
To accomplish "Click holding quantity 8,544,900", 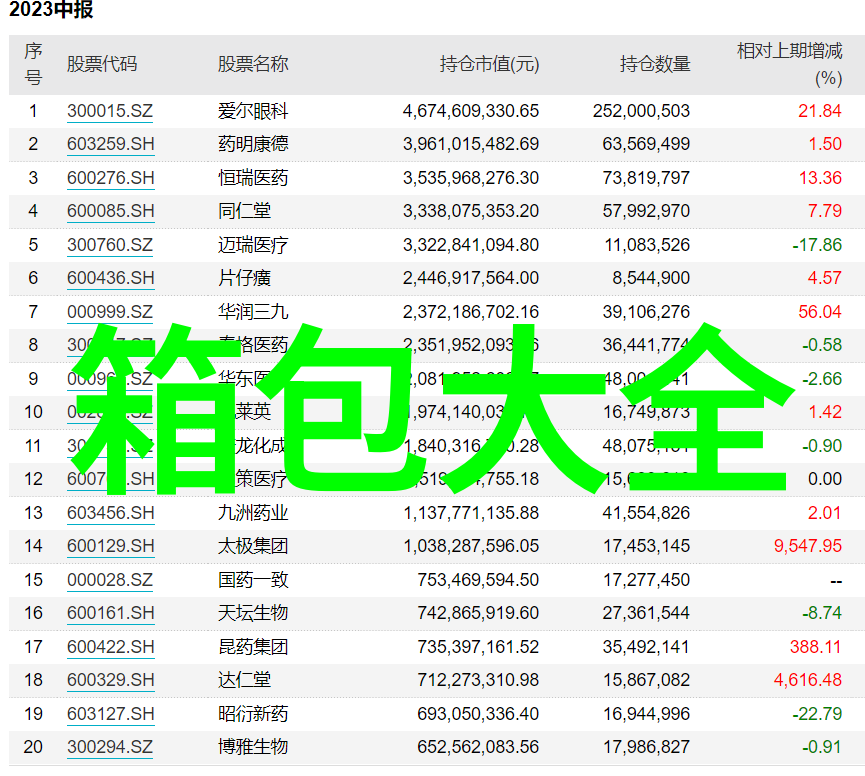I will [x=651, y=278].
